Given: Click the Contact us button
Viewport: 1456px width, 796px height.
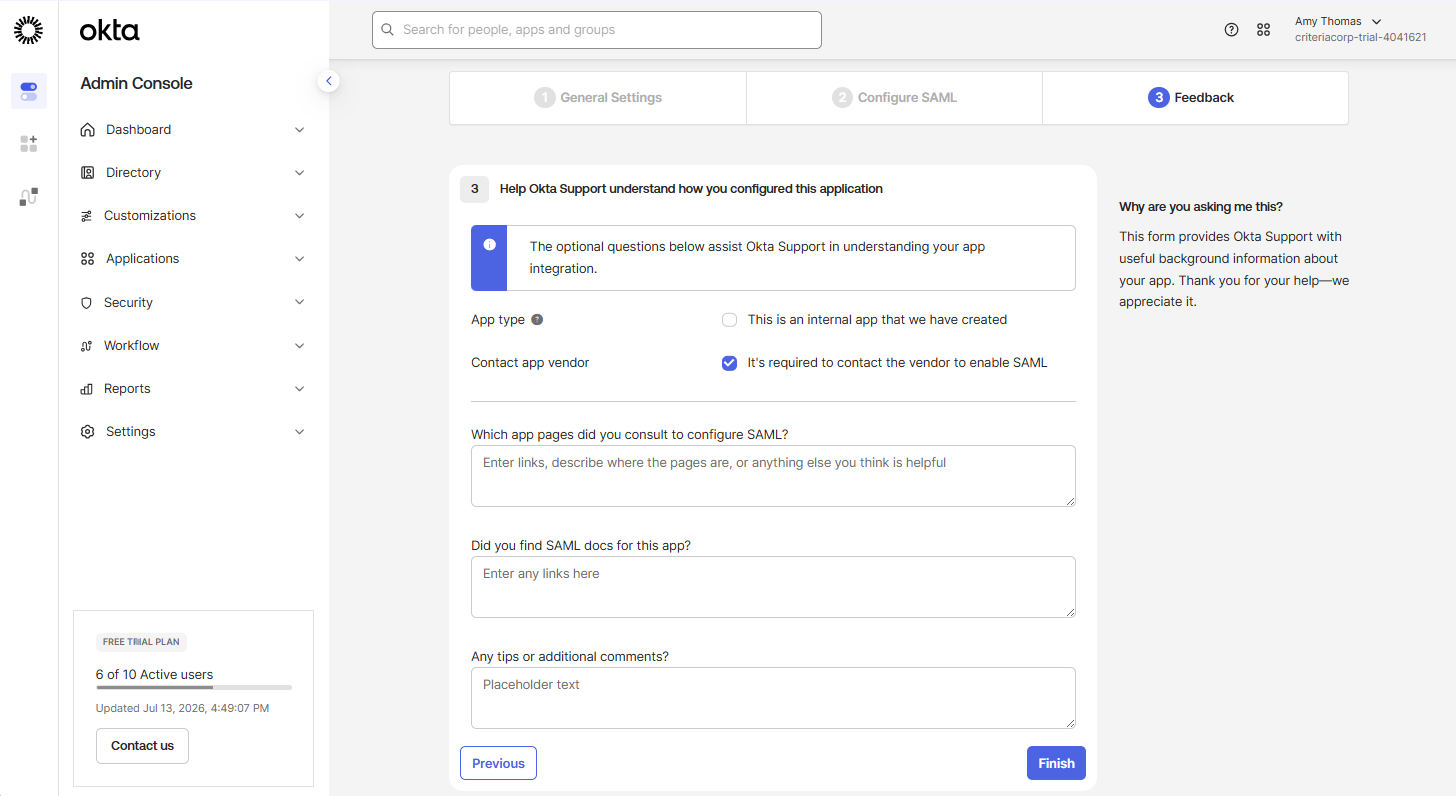Looking at the screenshot, I should [142, 746].
